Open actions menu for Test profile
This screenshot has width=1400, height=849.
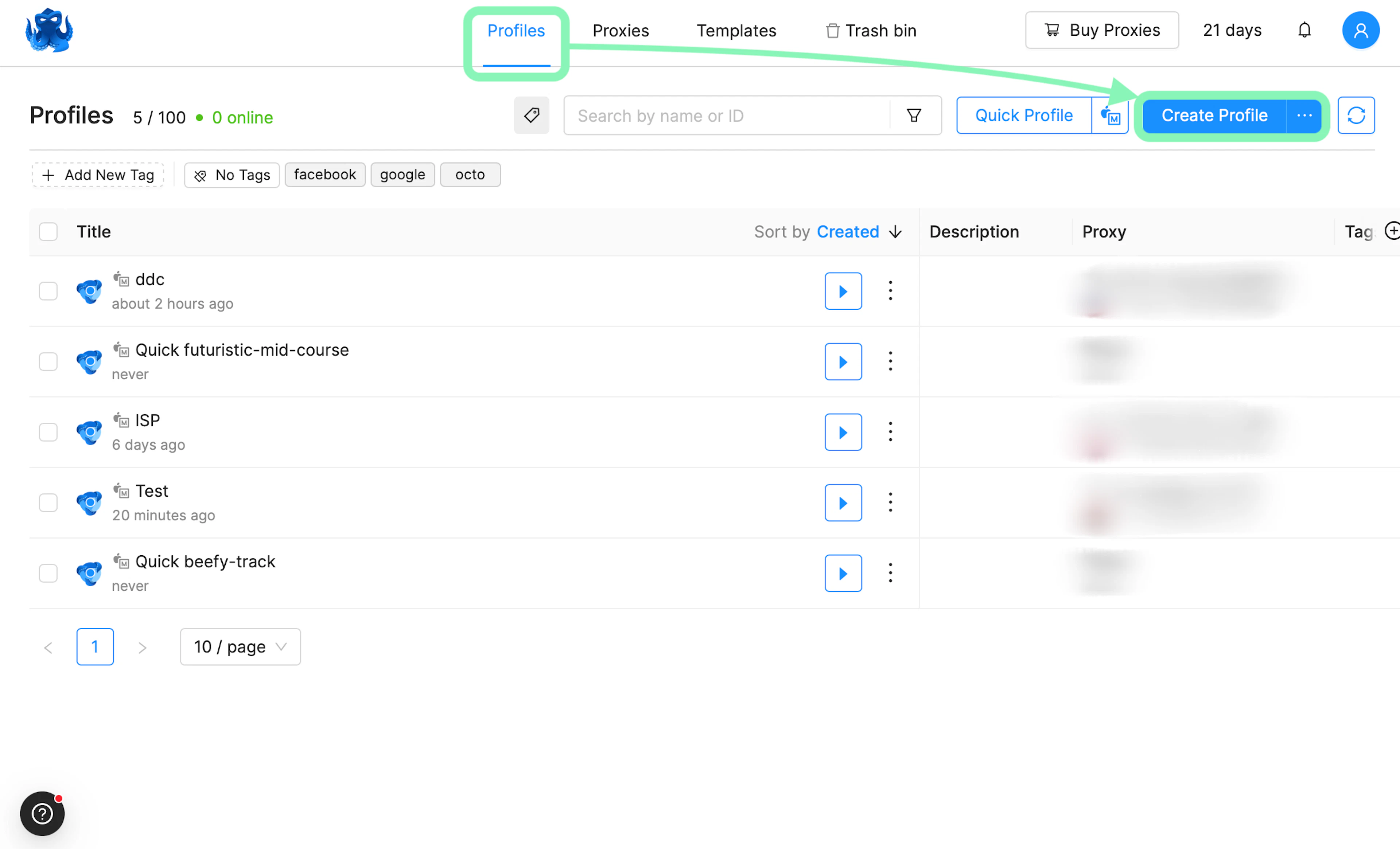pos(890,502)
